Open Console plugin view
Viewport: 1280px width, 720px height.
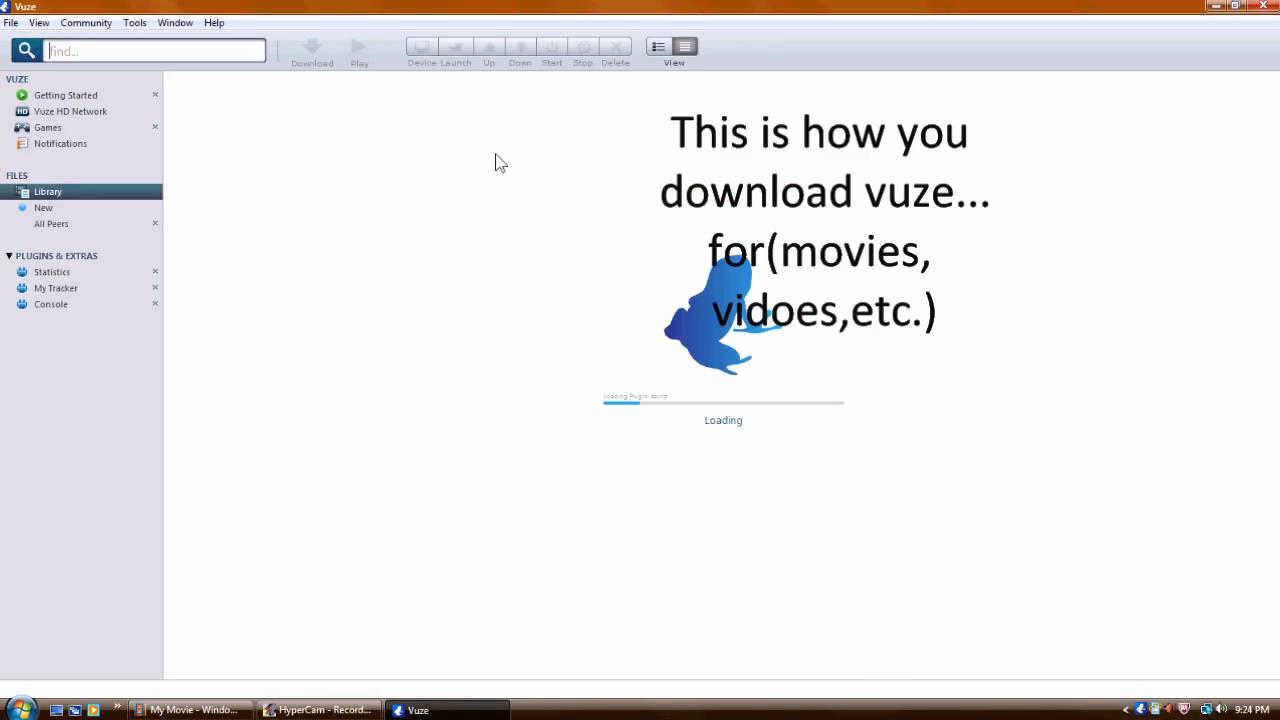(51, 304)
